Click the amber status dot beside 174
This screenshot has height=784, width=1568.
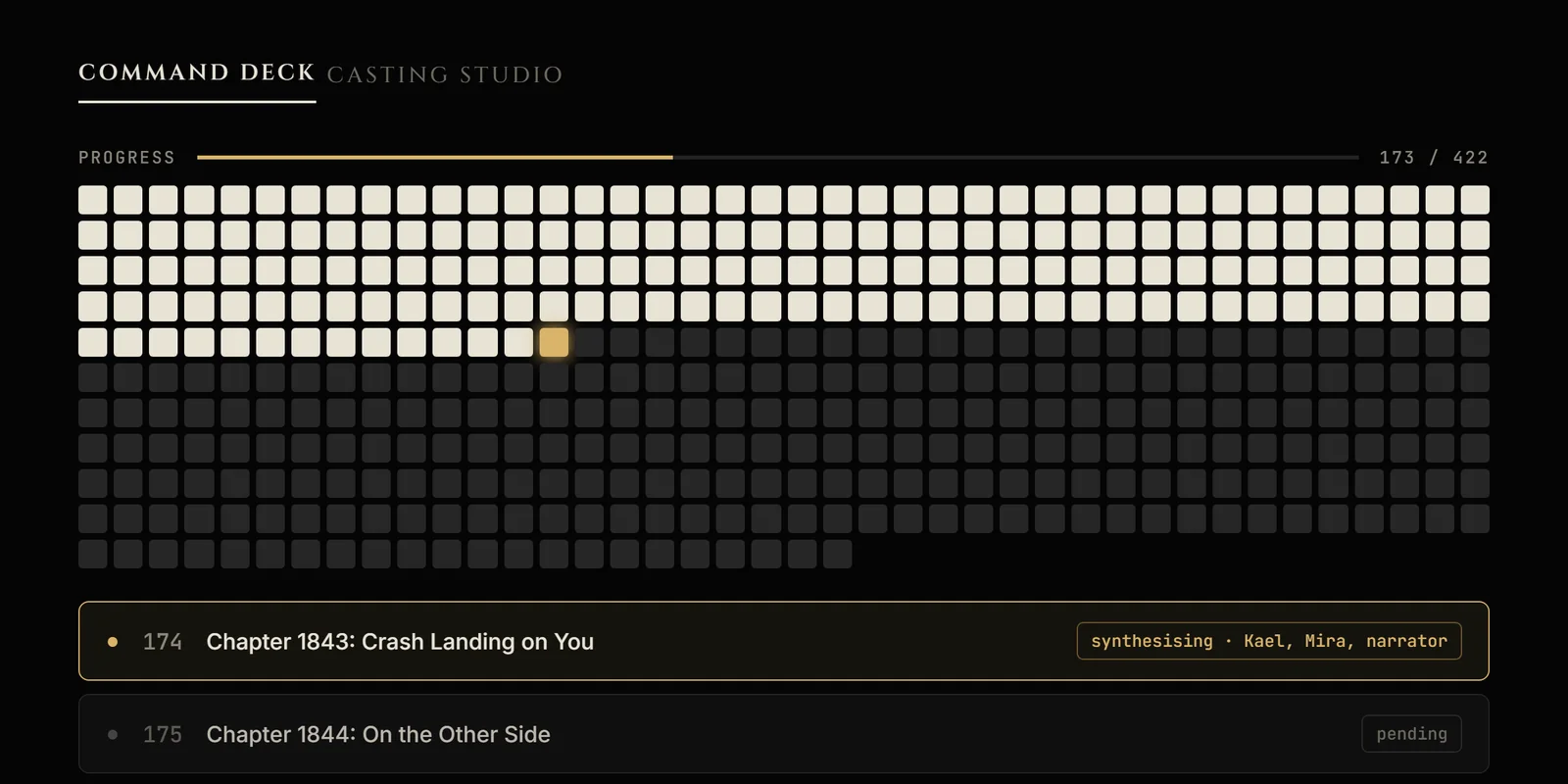pos(113,642)
